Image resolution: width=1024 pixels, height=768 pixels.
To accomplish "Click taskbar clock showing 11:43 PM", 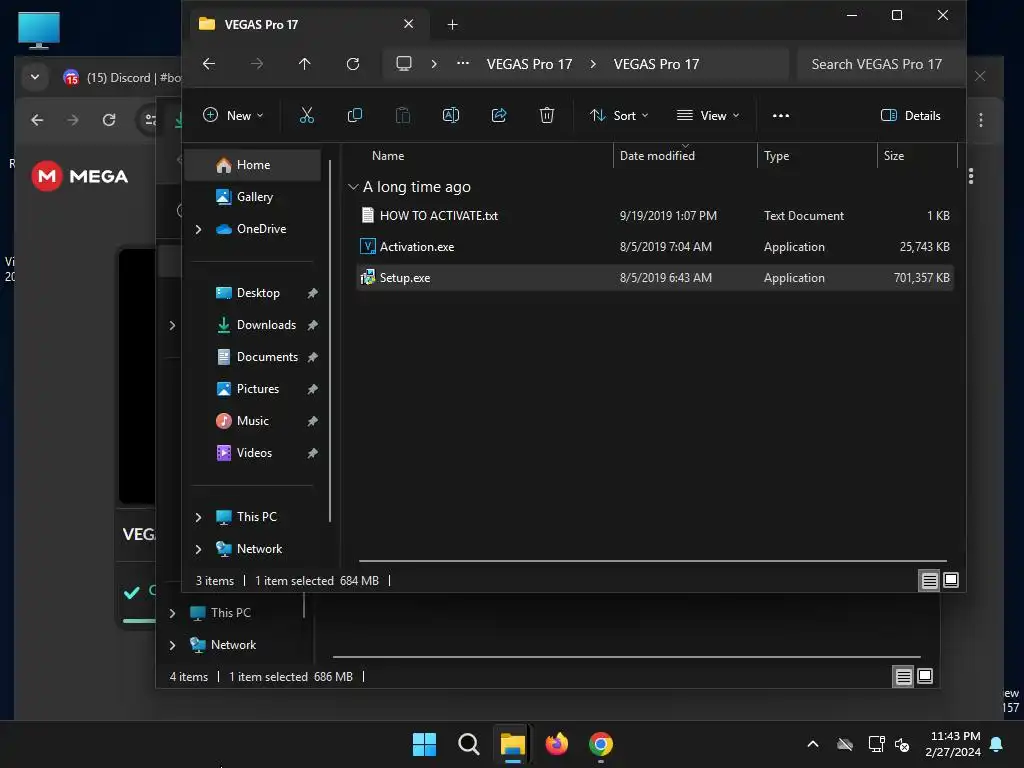I will (952, 744).
